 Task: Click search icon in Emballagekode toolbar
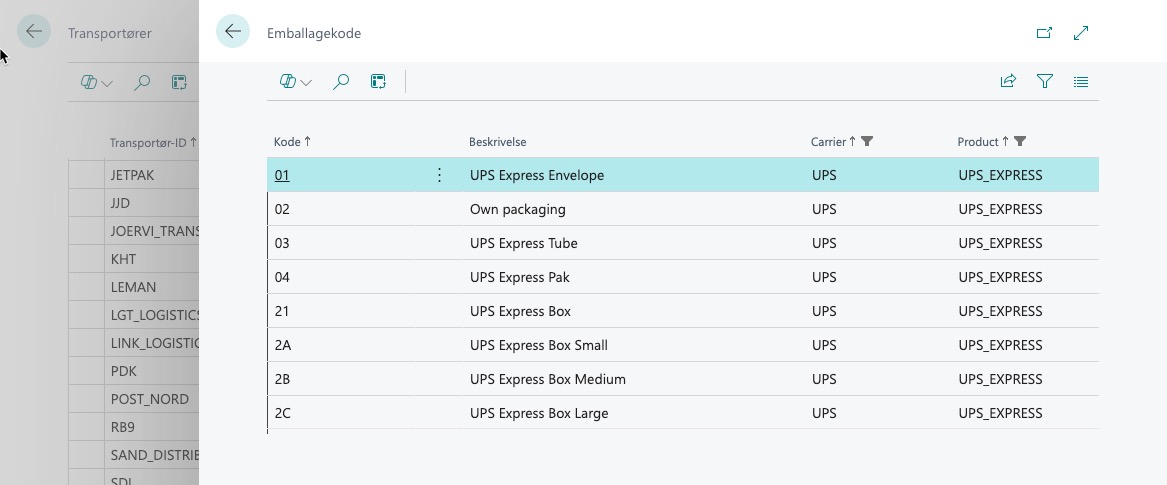pos(341,82)
